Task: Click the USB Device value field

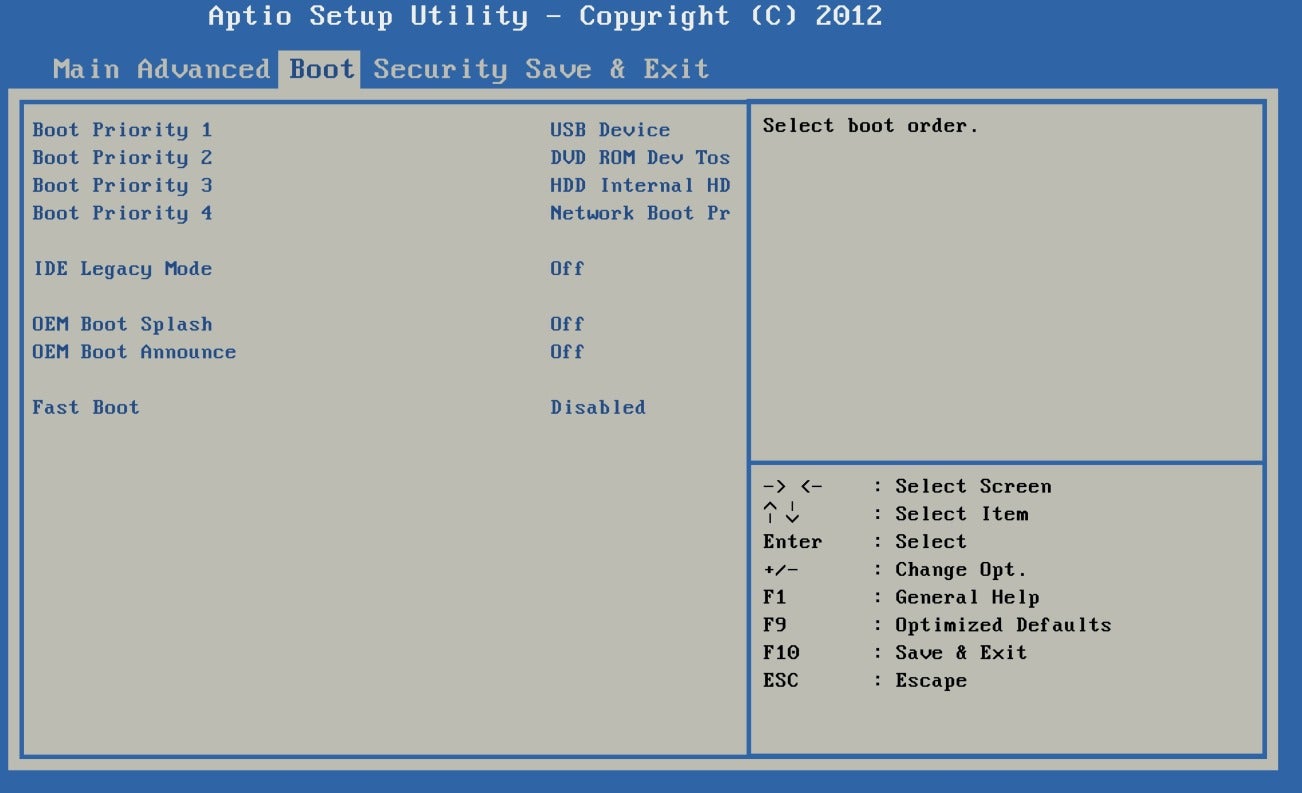Action: pos(608,129)
